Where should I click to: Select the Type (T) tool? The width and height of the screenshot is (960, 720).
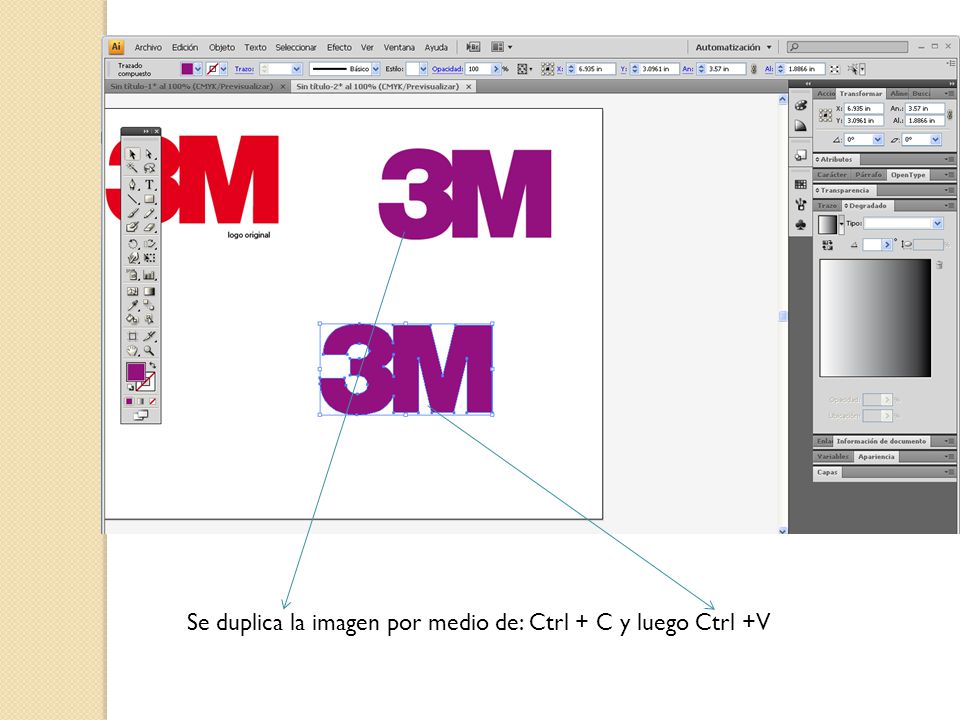[149, 184]
